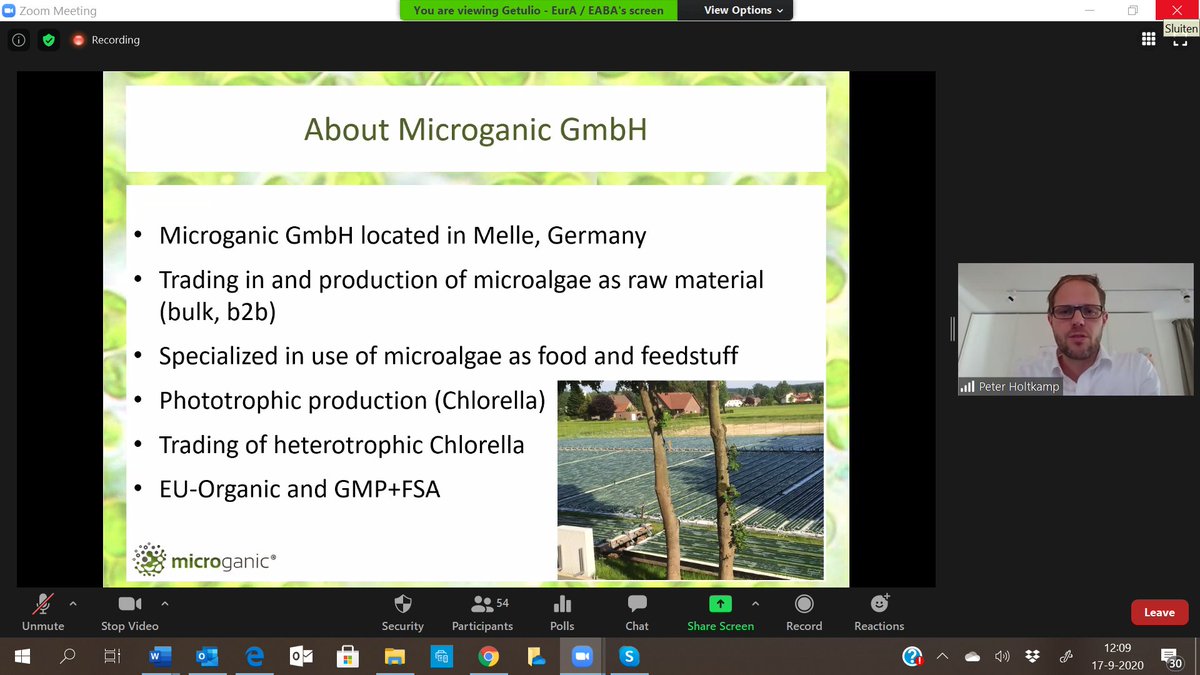Open the blue remote desktop taskbar app
Viewport: 1200px width, 675px height.
click(441, 657)
